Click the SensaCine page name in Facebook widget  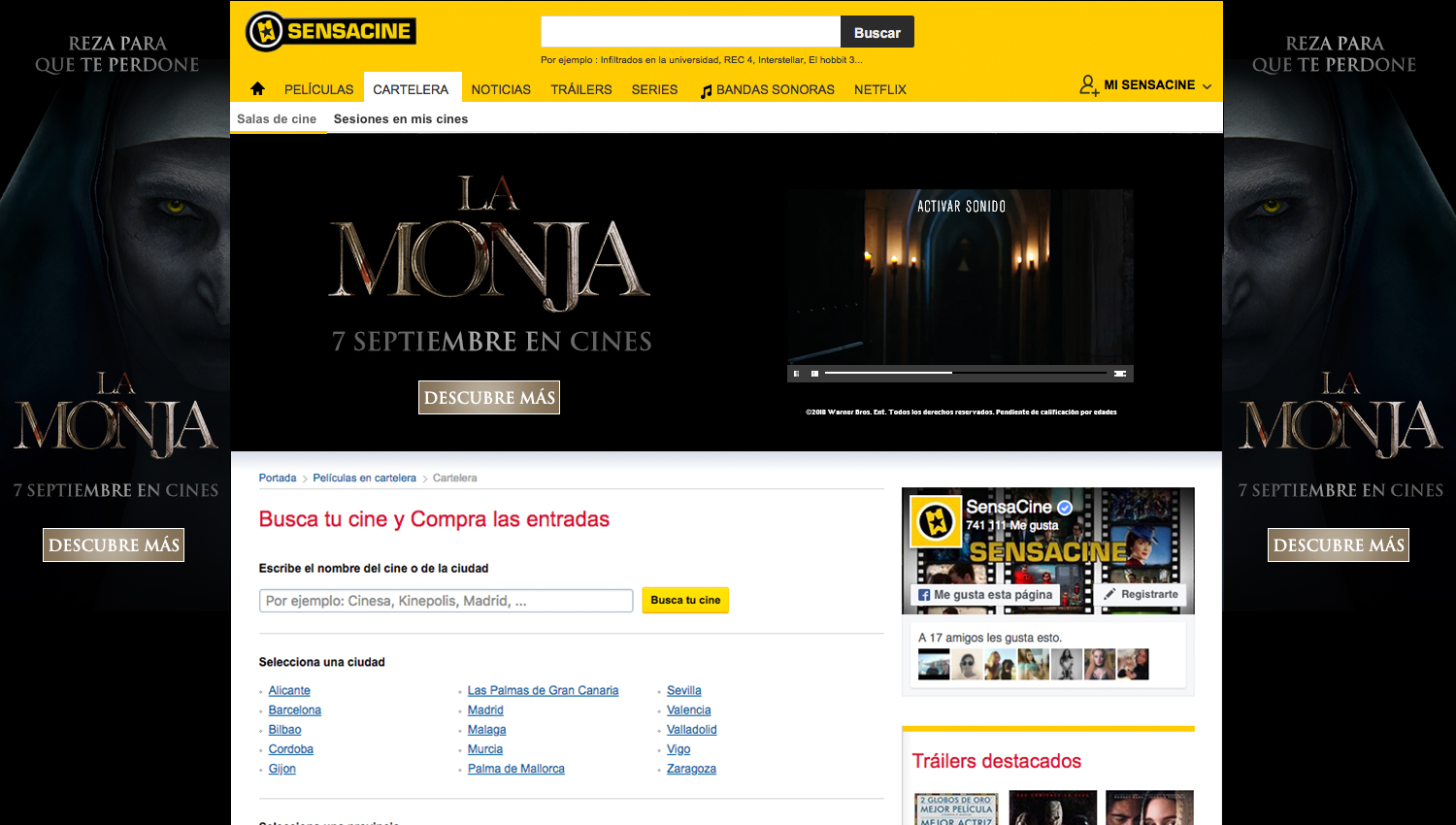point(1009,507)
